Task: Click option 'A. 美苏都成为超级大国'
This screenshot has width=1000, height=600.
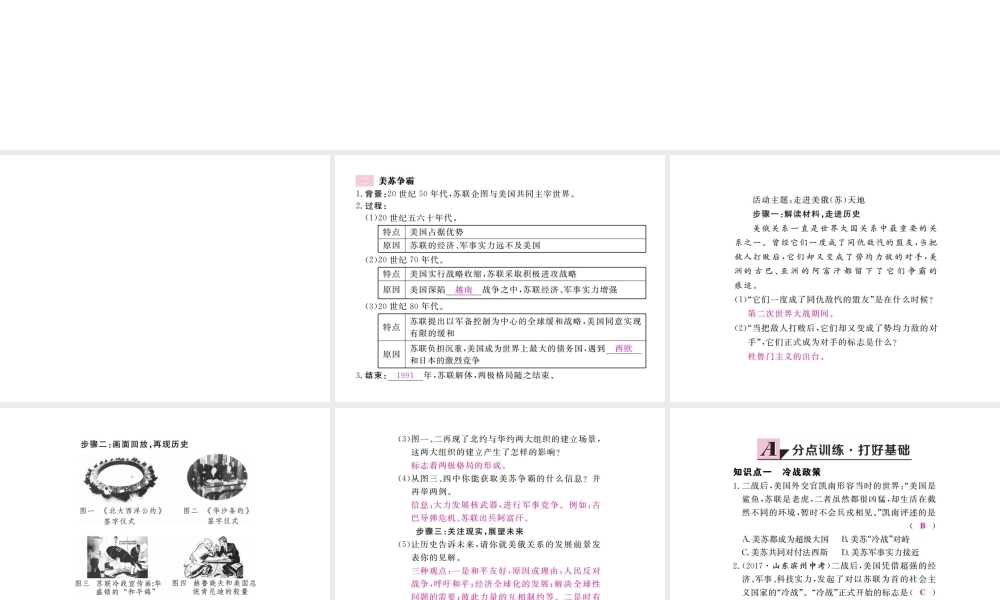Action: (784, 539)
